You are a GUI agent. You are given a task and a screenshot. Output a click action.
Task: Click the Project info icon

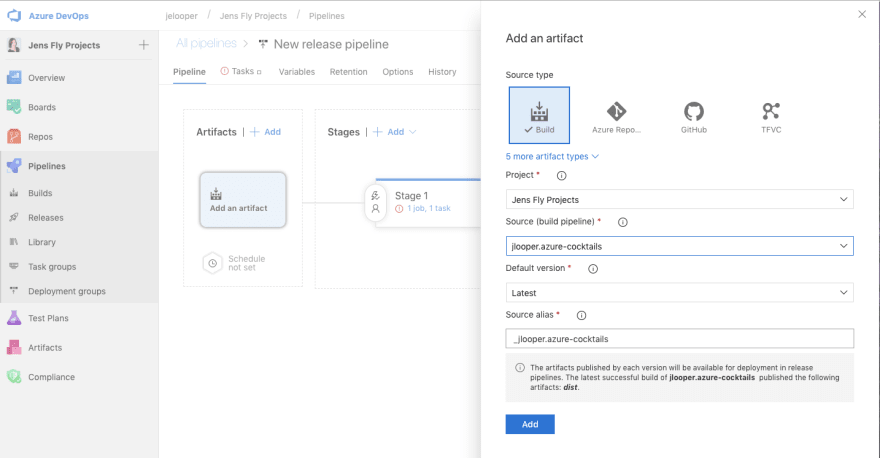(561, 176)
